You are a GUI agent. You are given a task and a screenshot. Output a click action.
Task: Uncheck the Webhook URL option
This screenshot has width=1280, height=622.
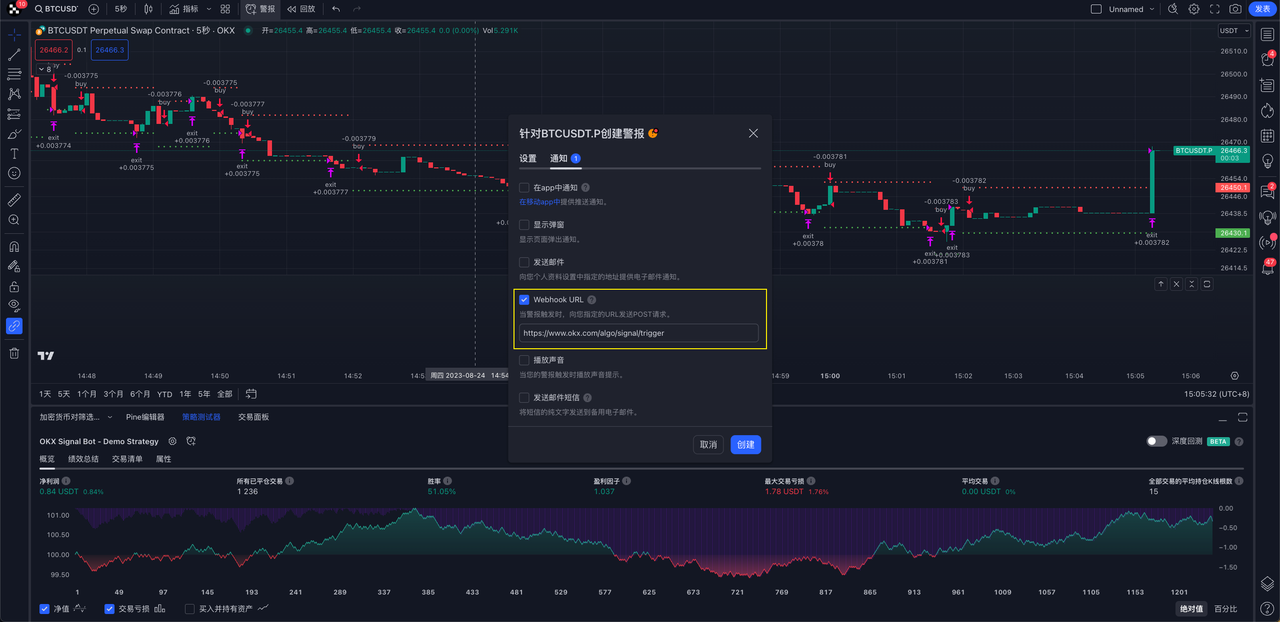click(523, 299)
